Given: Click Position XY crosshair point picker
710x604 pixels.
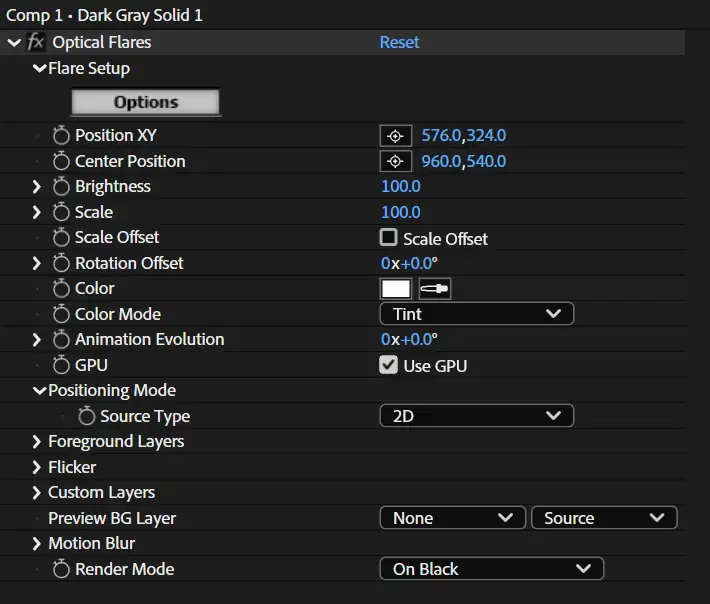Looking at the screenshot, I should [395, 135].
